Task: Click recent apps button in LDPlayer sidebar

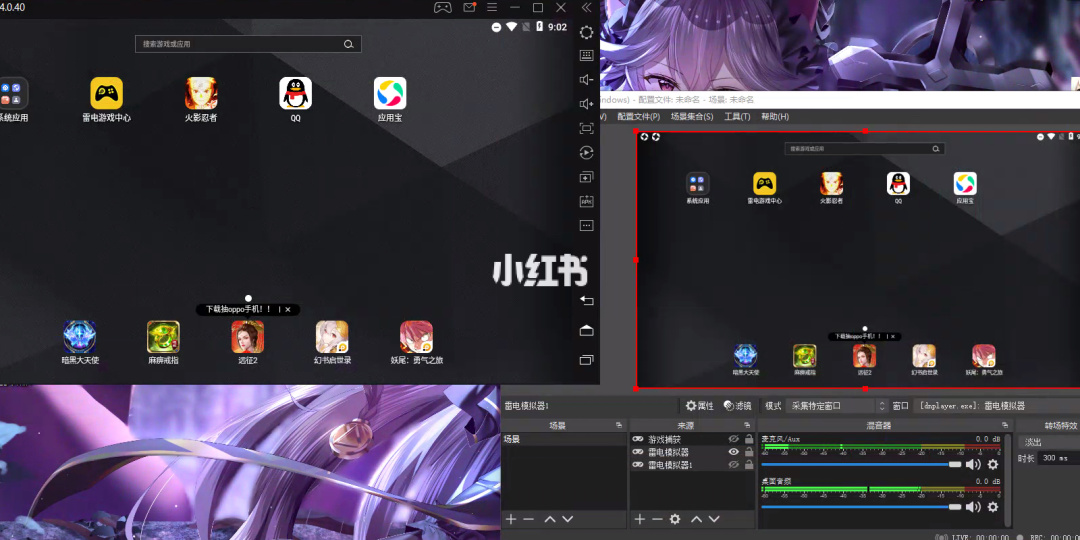Action: coord(586,360)
